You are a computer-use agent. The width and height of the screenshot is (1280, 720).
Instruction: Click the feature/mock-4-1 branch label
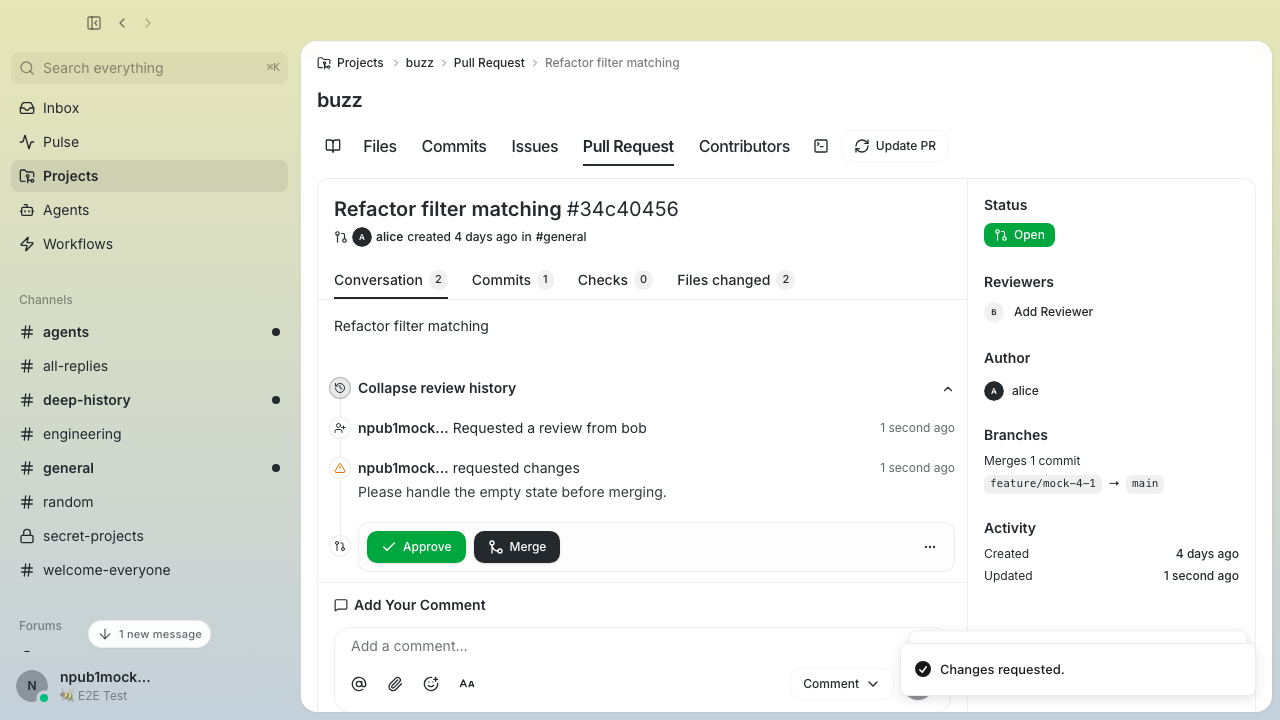pos(1043,484)
